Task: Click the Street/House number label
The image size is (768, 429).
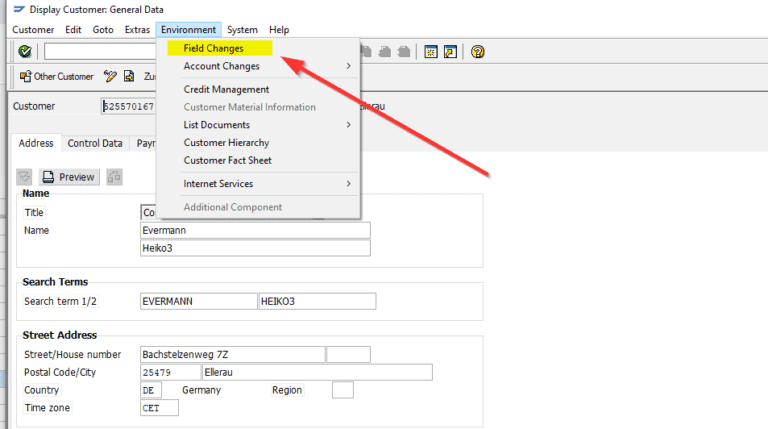Action: click(x=72, y=355)
